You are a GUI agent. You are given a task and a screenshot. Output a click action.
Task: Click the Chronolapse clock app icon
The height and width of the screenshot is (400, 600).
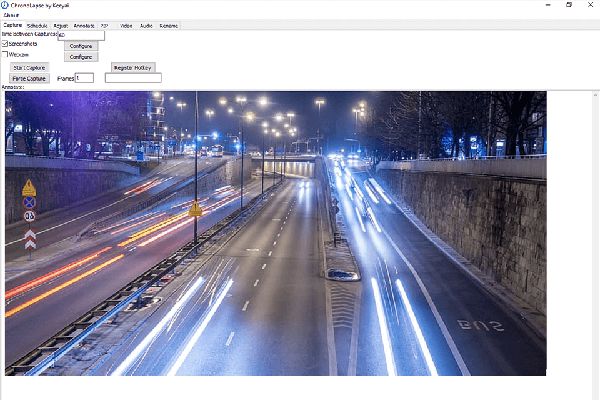5,5
